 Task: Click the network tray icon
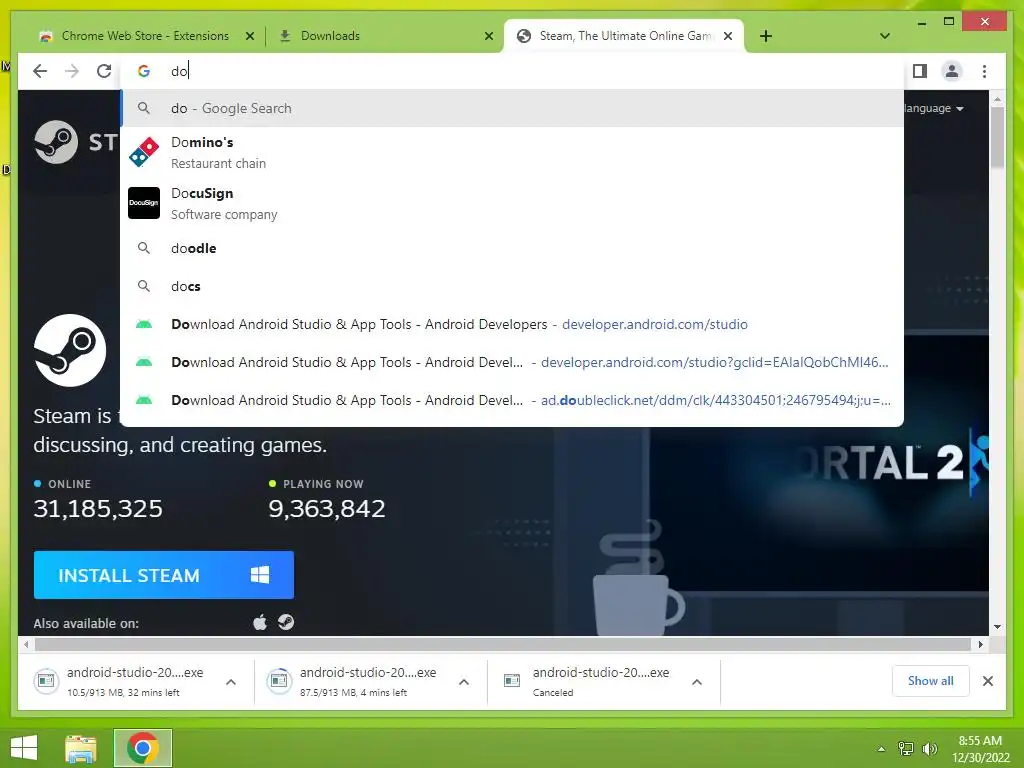point(906,749)
